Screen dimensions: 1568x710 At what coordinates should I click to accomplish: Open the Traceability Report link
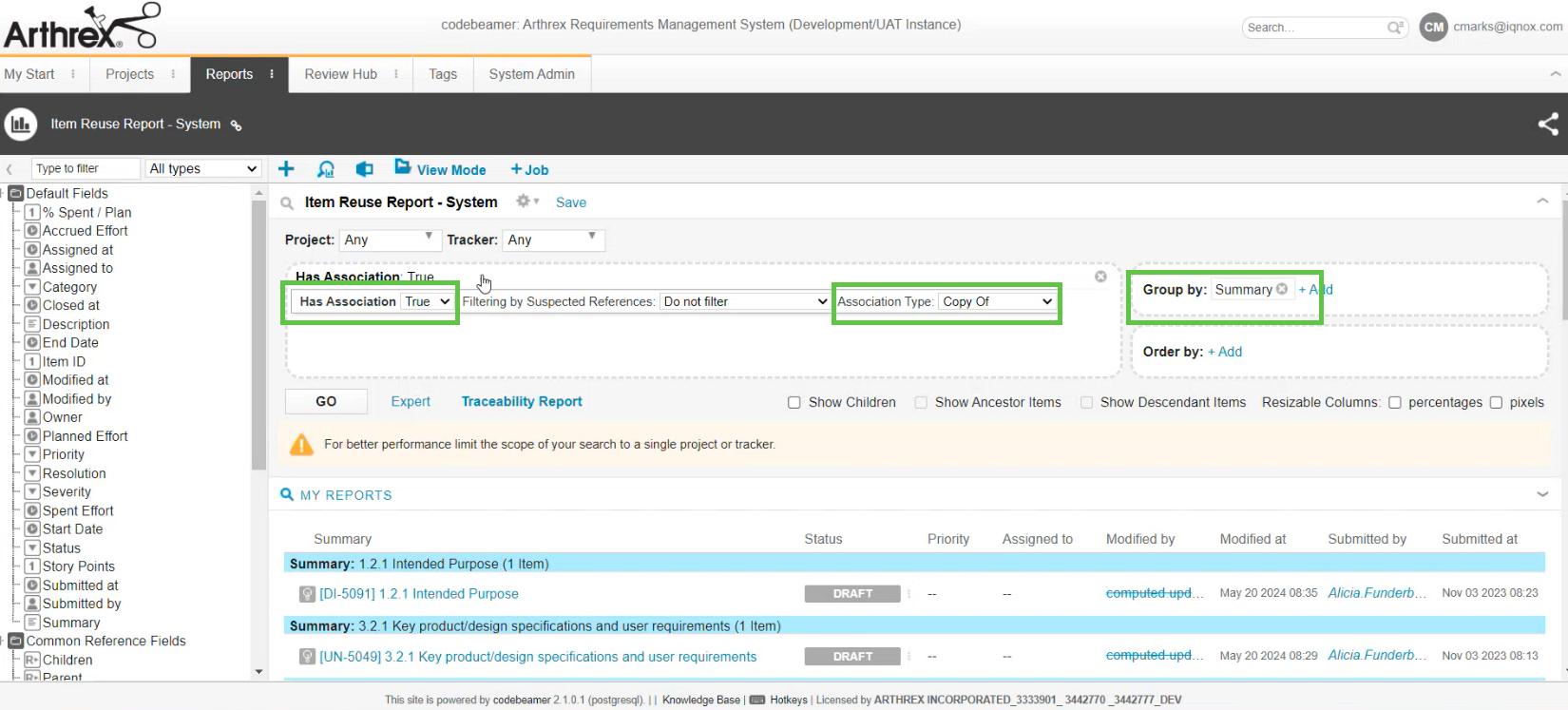[522, 402]
